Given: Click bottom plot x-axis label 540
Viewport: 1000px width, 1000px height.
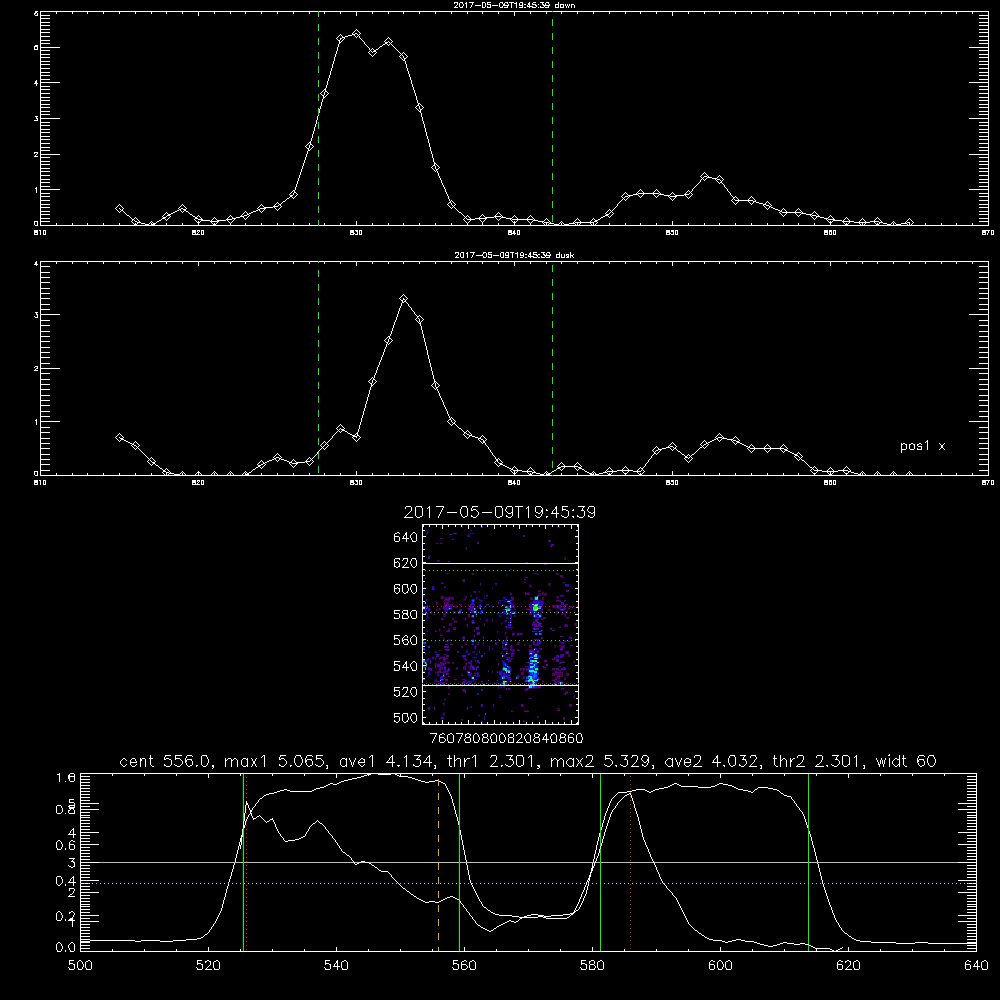Looking at the screenshot, I should pyautogui.click(x=336, y=966).
